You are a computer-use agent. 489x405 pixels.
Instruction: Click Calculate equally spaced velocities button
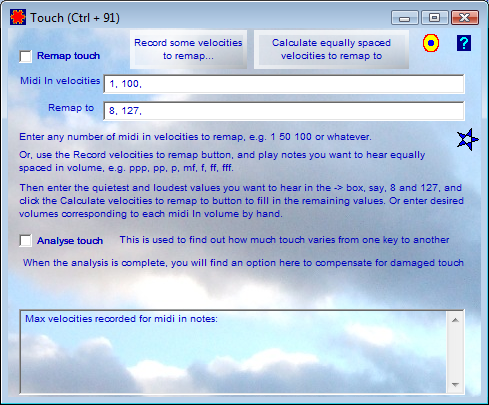331,49
